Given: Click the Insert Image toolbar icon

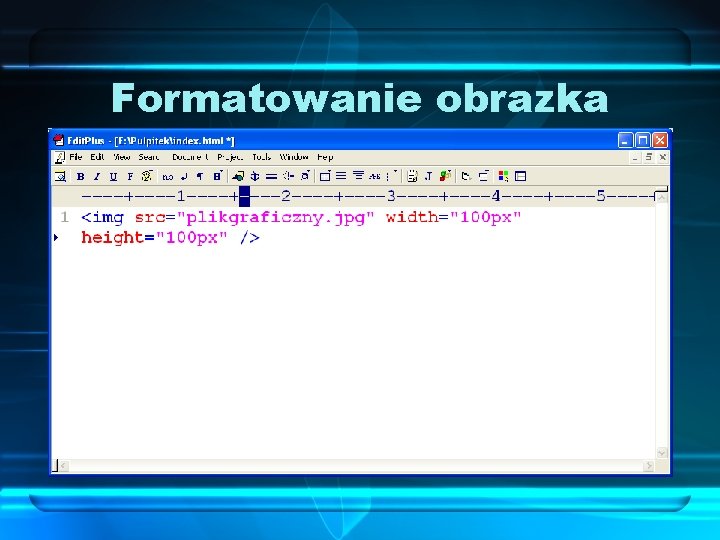Looking at the screenshot, I should [x=238, y=176].
